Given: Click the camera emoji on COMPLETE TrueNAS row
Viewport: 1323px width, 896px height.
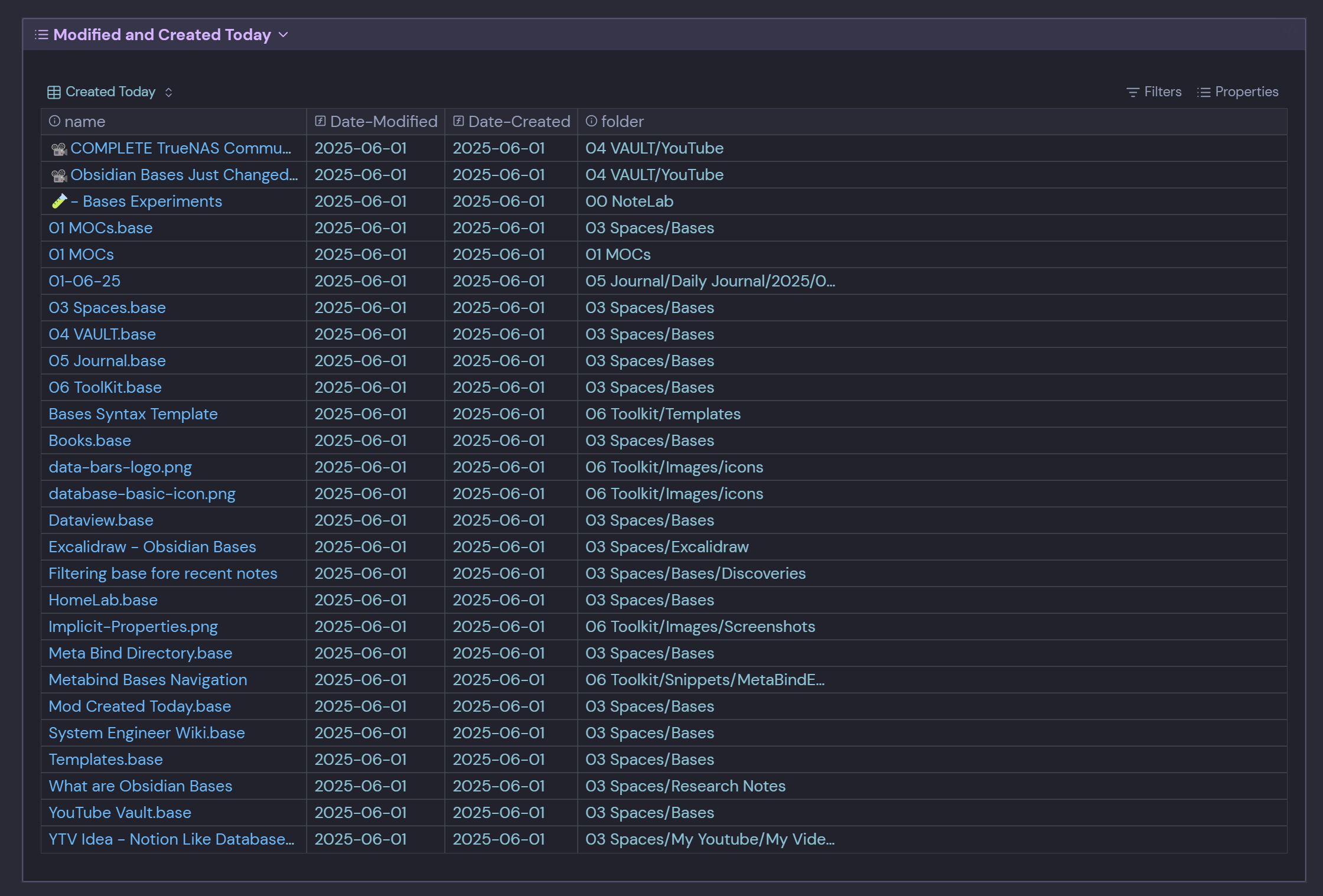Looking at the screenshot, I should [x=58, y=149].
